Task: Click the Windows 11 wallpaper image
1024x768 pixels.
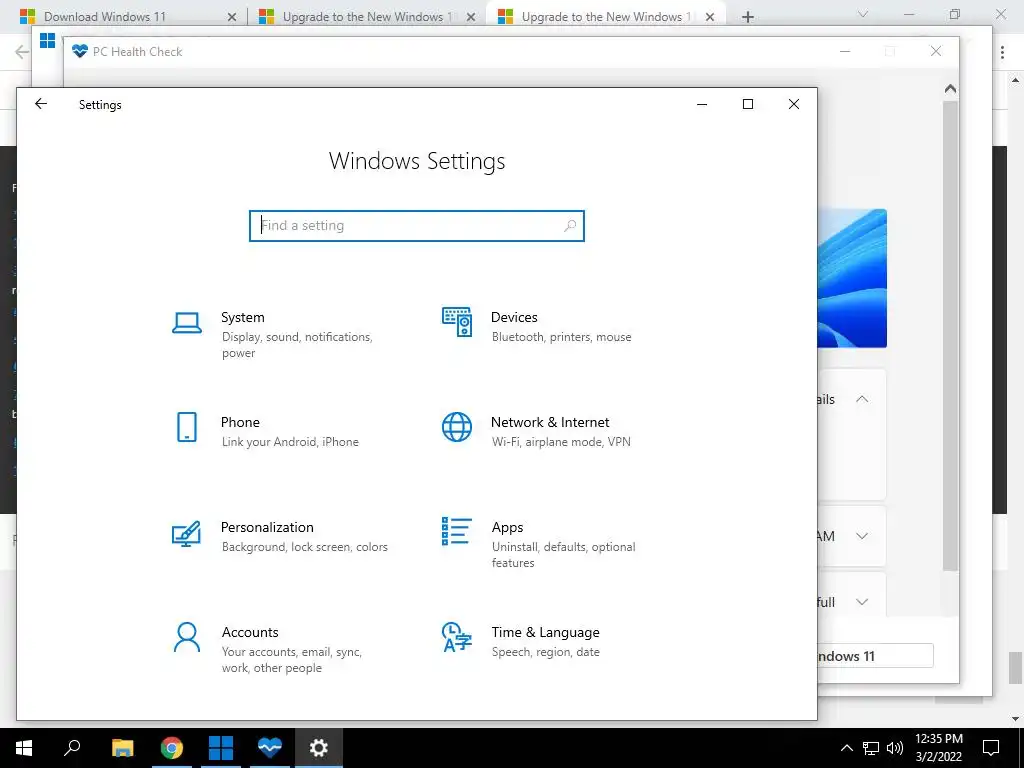Action: point(852,278)
